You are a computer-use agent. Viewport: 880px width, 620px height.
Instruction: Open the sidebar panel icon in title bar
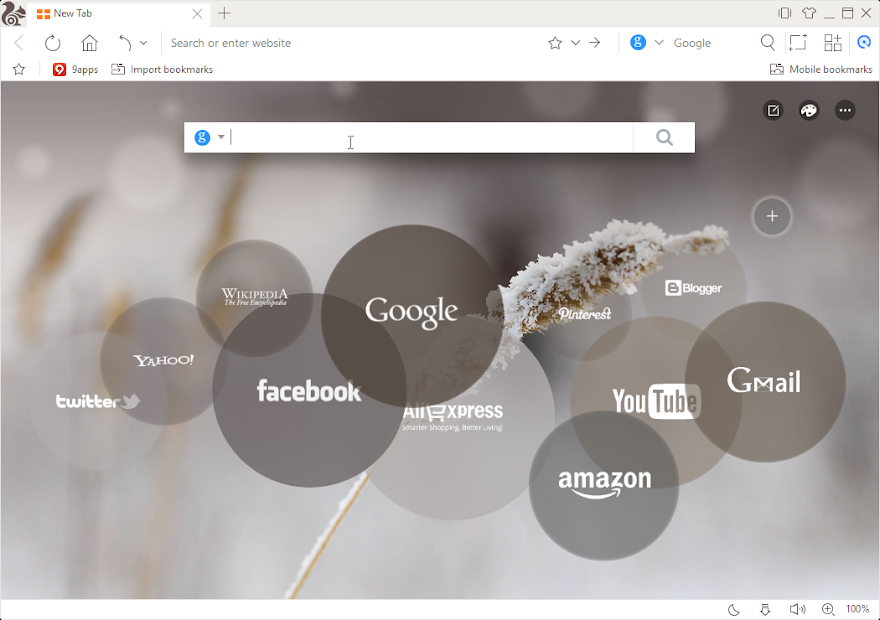coord(785,13)
